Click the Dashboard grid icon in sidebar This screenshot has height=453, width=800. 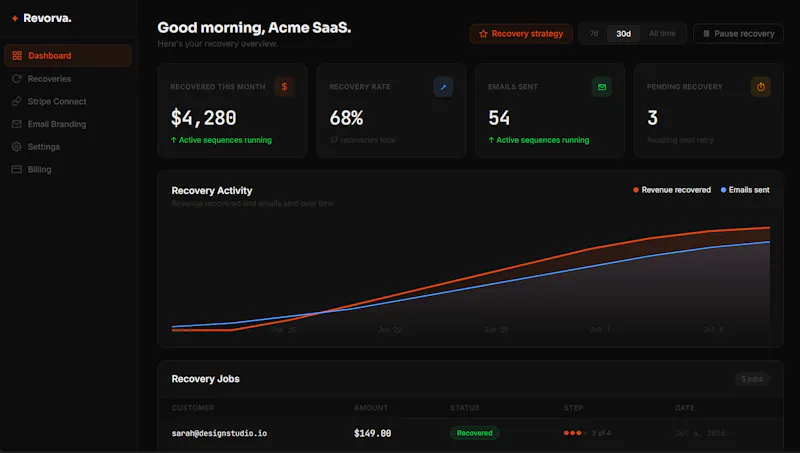click(x=17, y=56)
